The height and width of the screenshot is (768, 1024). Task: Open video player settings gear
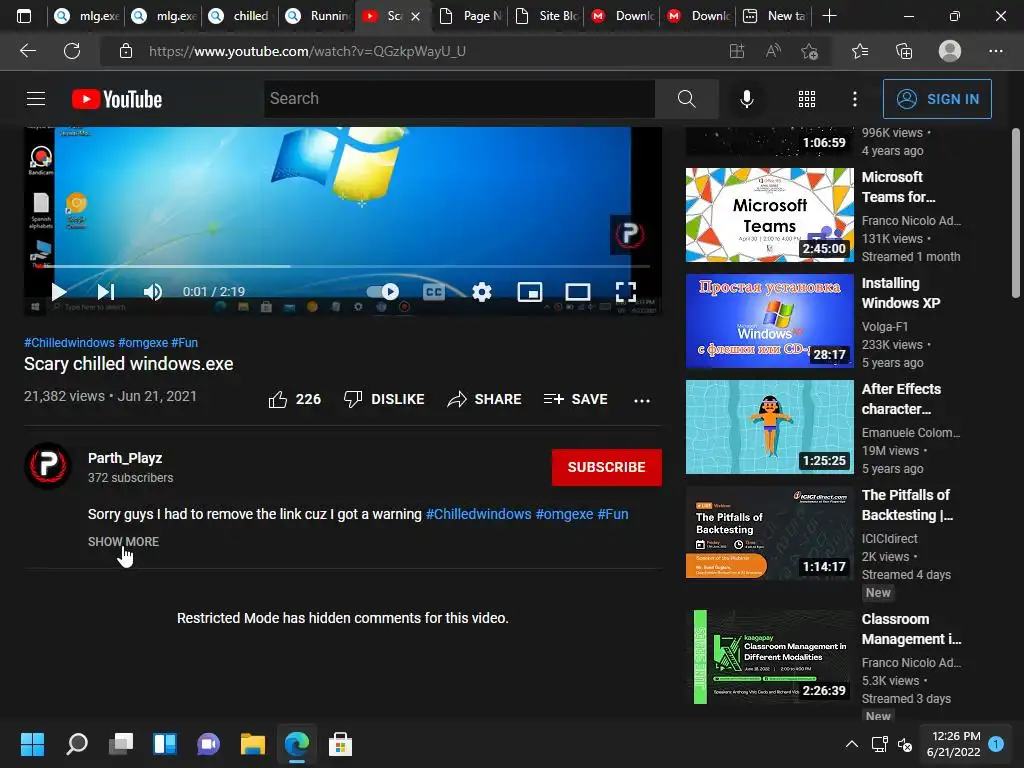tap(482, 292)
